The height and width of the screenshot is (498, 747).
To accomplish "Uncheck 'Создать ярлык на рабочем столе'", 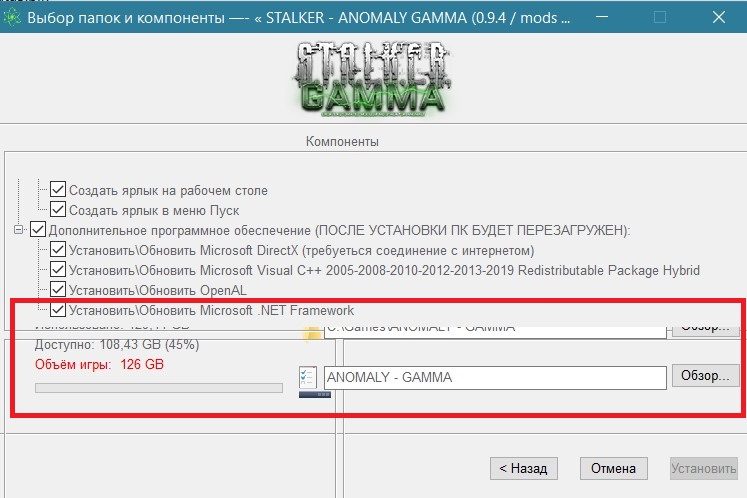I will coord(58,189).
